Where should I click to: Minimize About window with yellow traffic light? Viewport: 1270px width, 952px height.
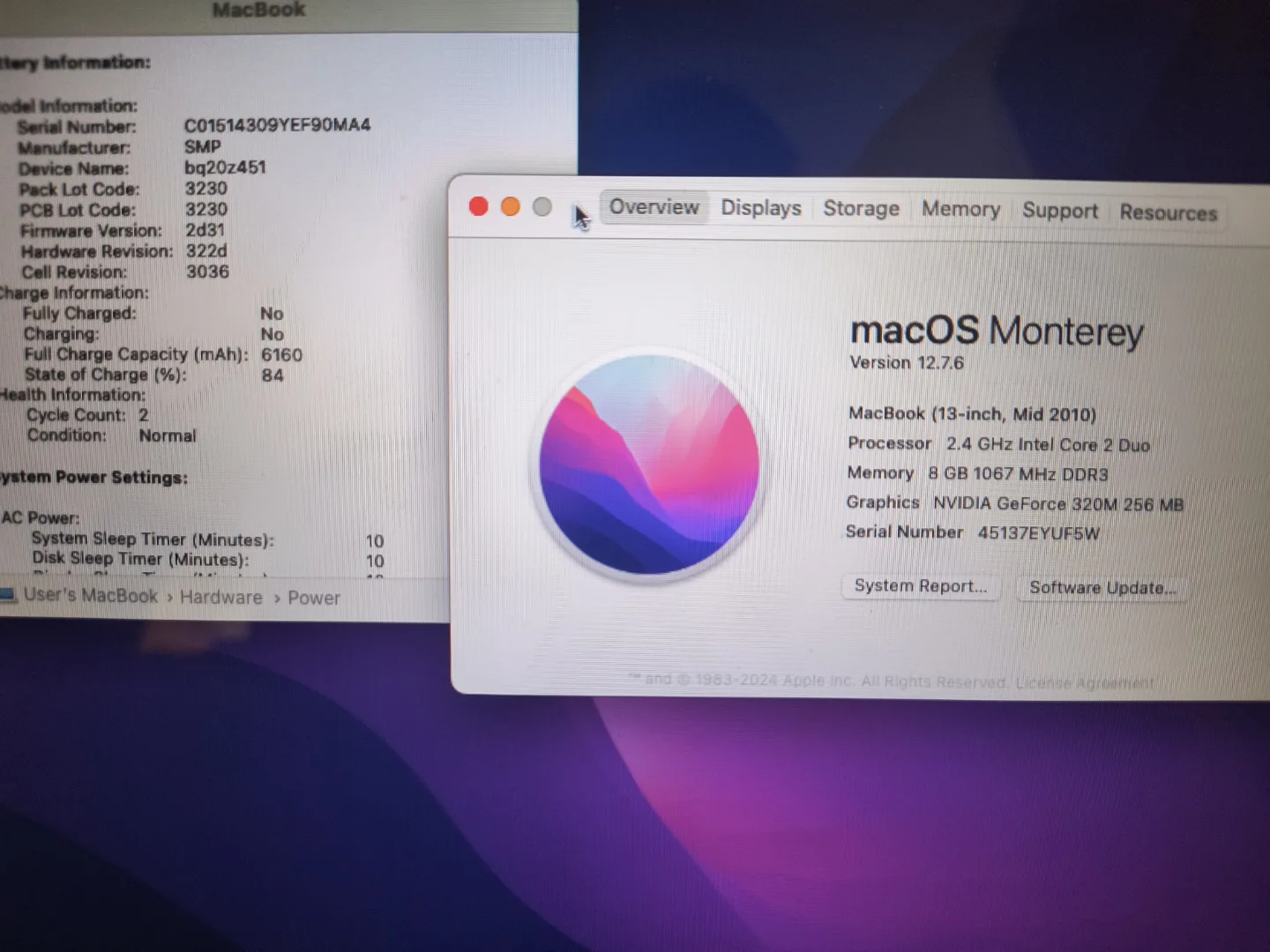point(511,205)
